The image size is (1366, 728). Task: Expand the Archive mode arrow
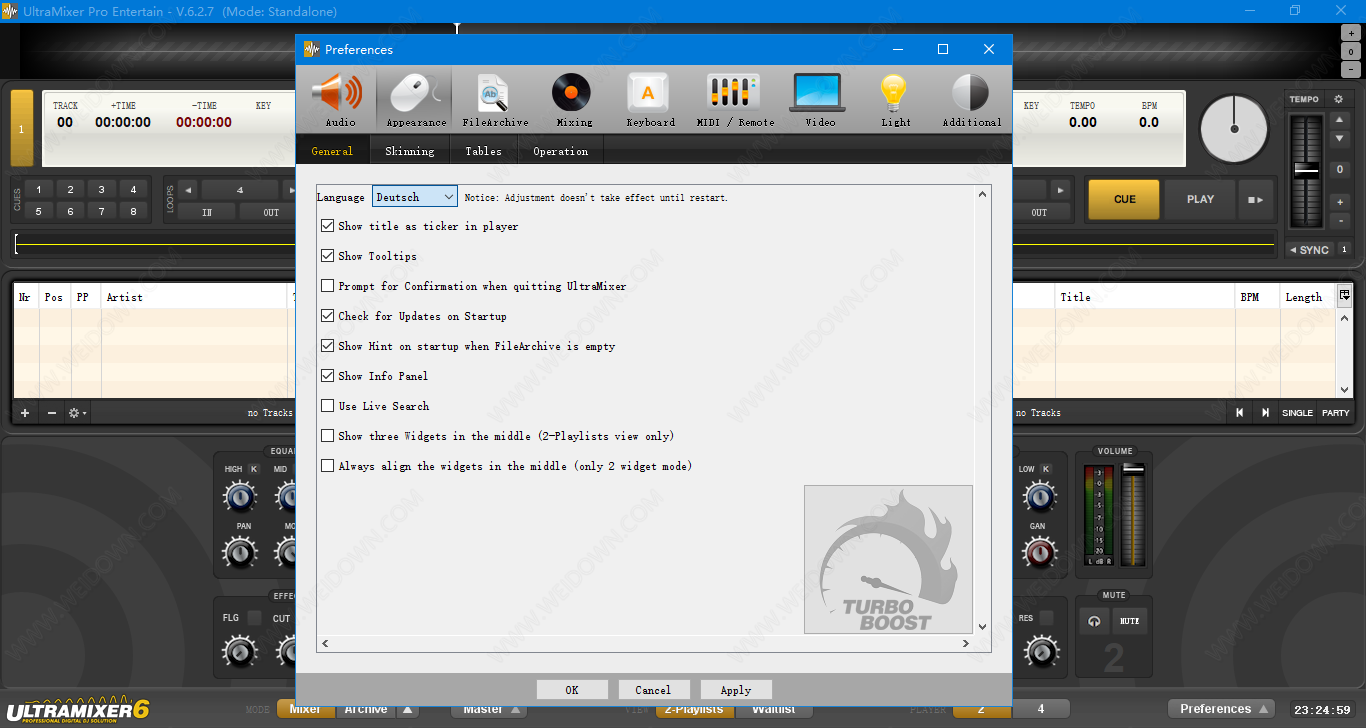[407, 709]
